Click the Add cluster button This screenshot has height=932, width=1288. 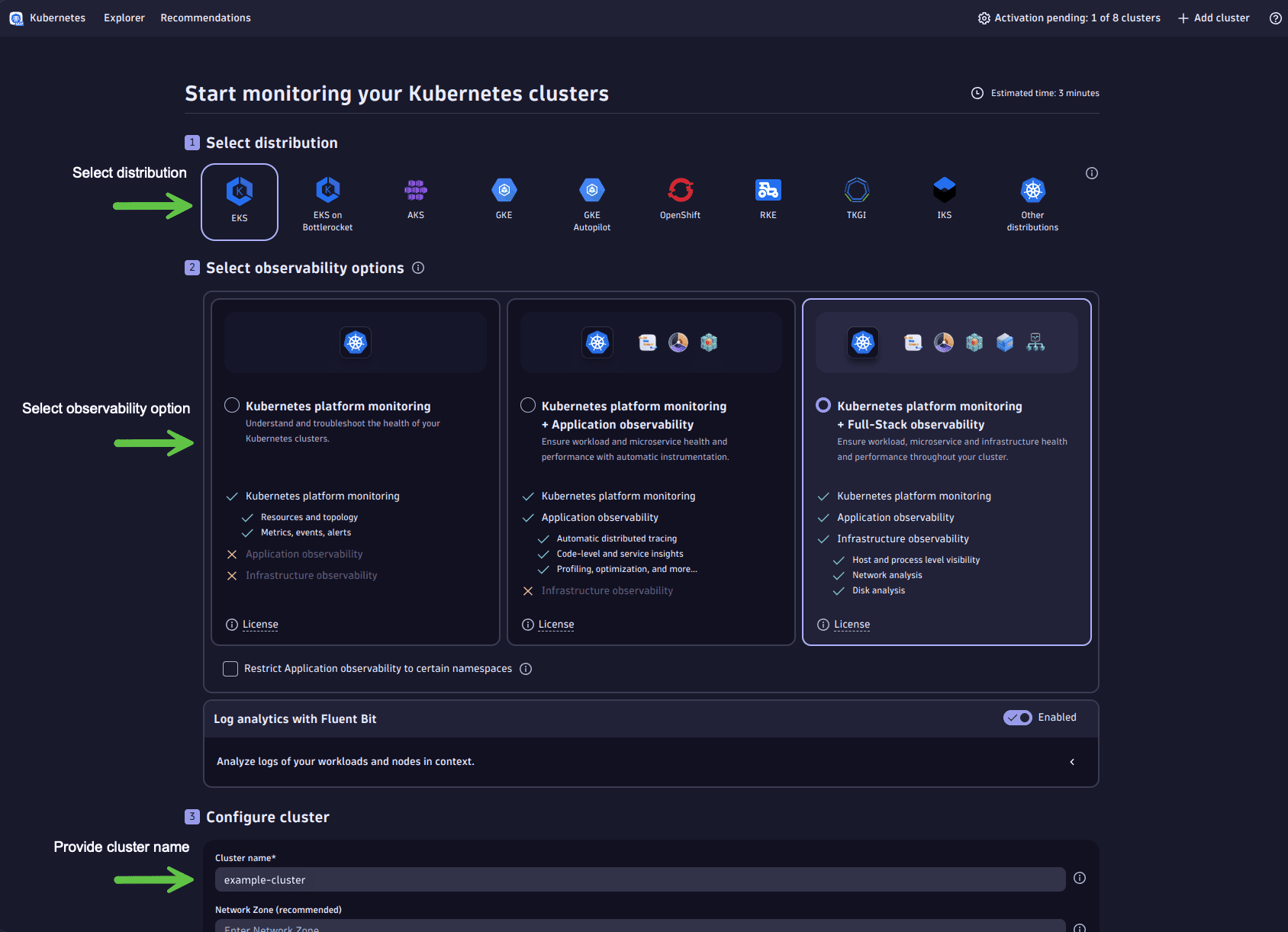(x=1214, y=18)
